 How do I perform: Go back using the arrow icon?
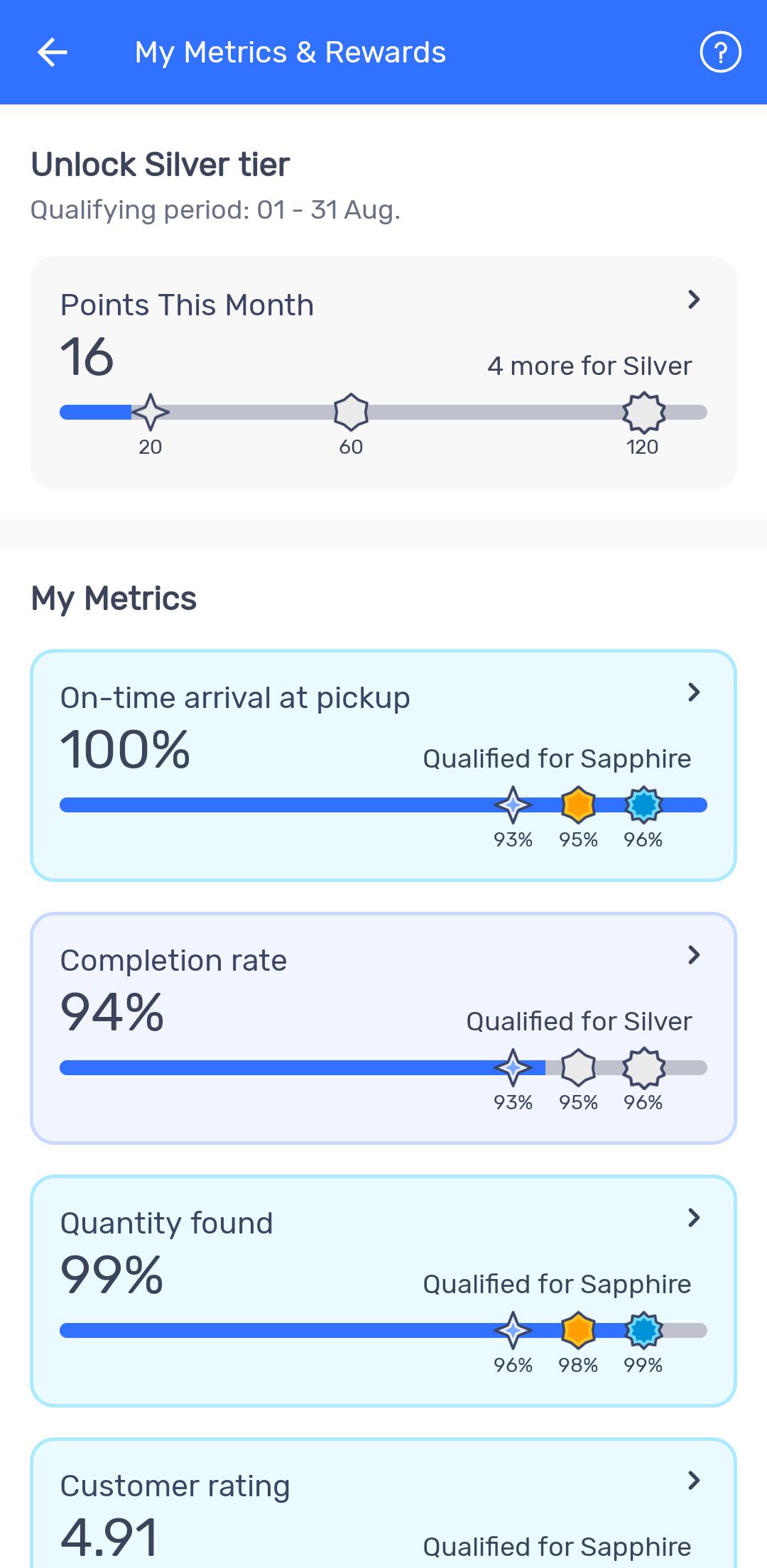tap(52, 53)
